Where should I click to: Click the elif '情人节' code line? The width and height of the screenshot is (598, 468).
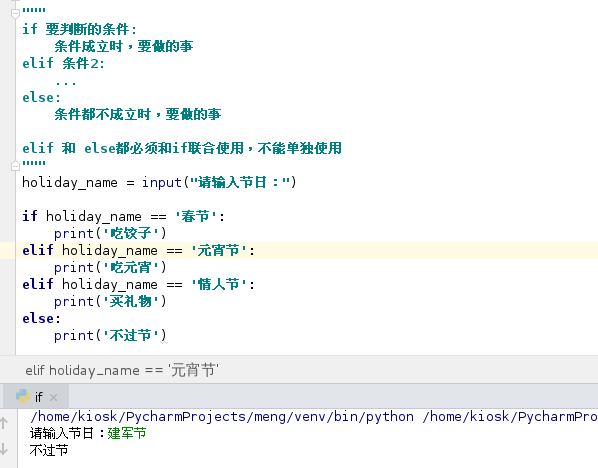(138, 284)
